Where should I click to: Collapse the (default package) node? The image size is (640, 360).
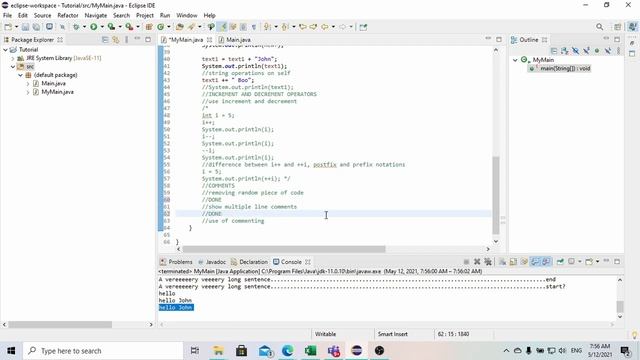pyautogui.click(x=20, y=75)
